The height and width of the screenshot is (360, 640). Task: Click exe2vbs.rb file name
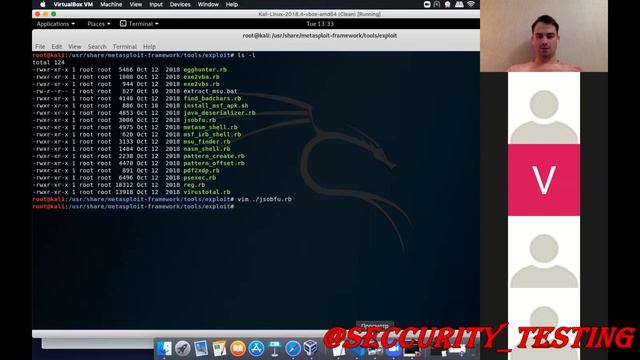201,84
